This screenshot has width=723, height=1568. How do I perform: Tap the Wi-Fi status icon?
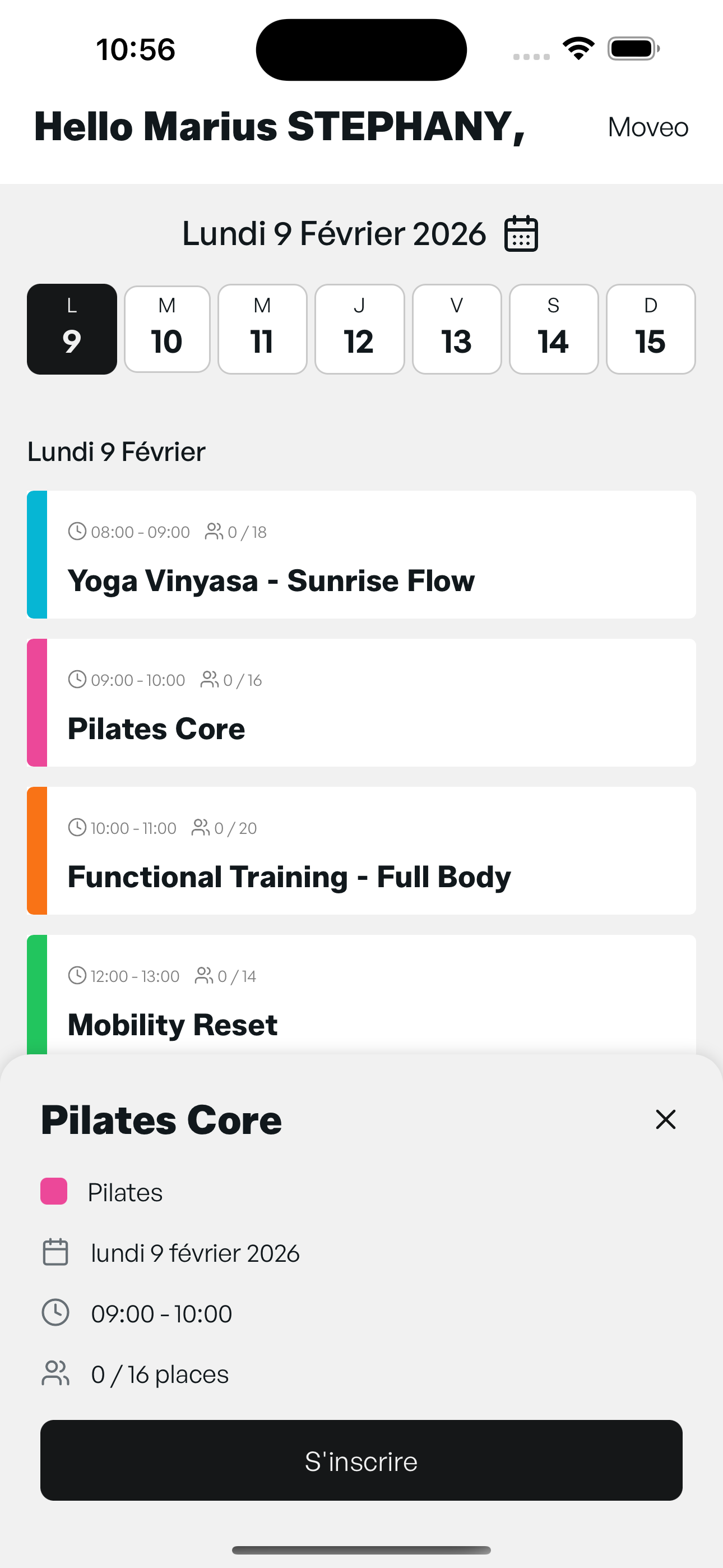pos(578,49)
